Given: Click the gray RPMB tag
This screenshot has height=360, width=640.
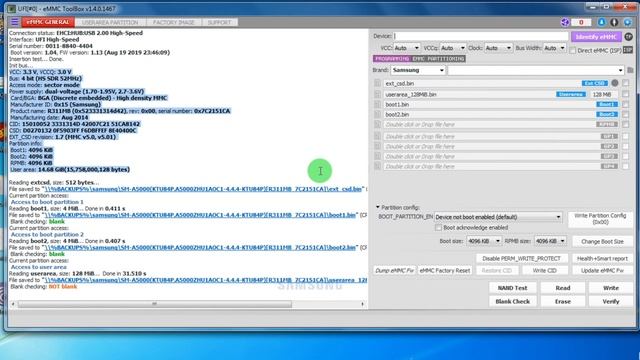Looking at the screenshot, I should (607, 124).
